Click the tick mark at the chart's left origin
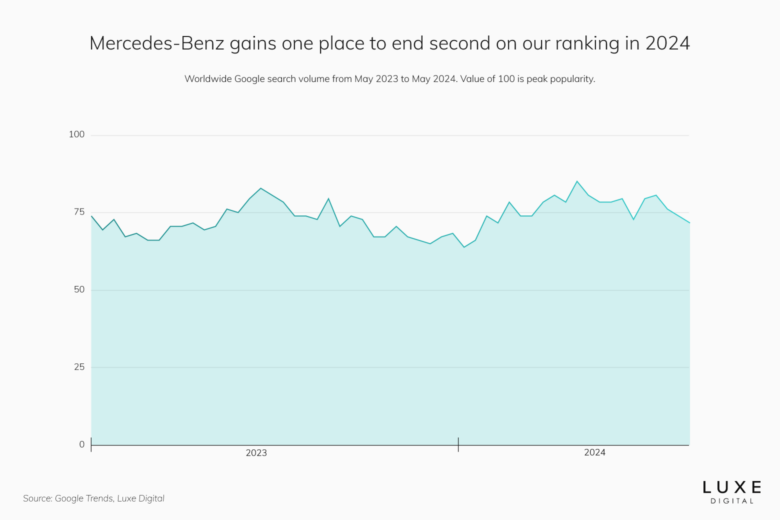The image size is (780, 520). point(91,443)
